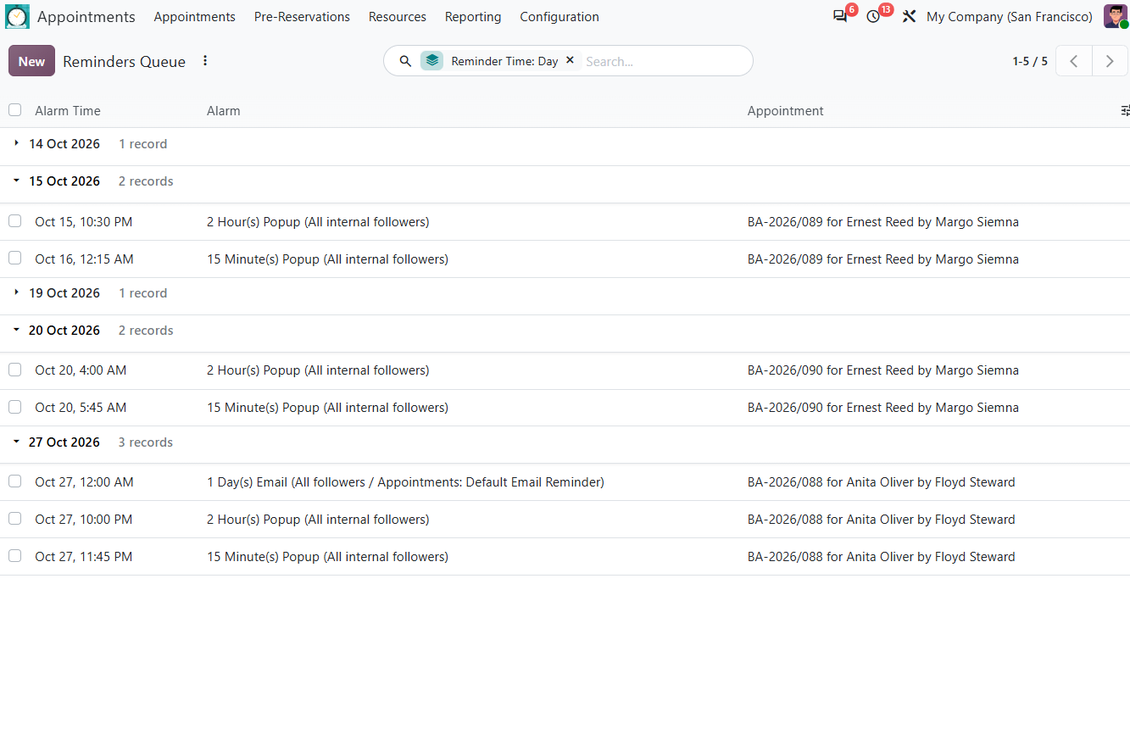Open the activities clock icon

click(x=873, y=17)
